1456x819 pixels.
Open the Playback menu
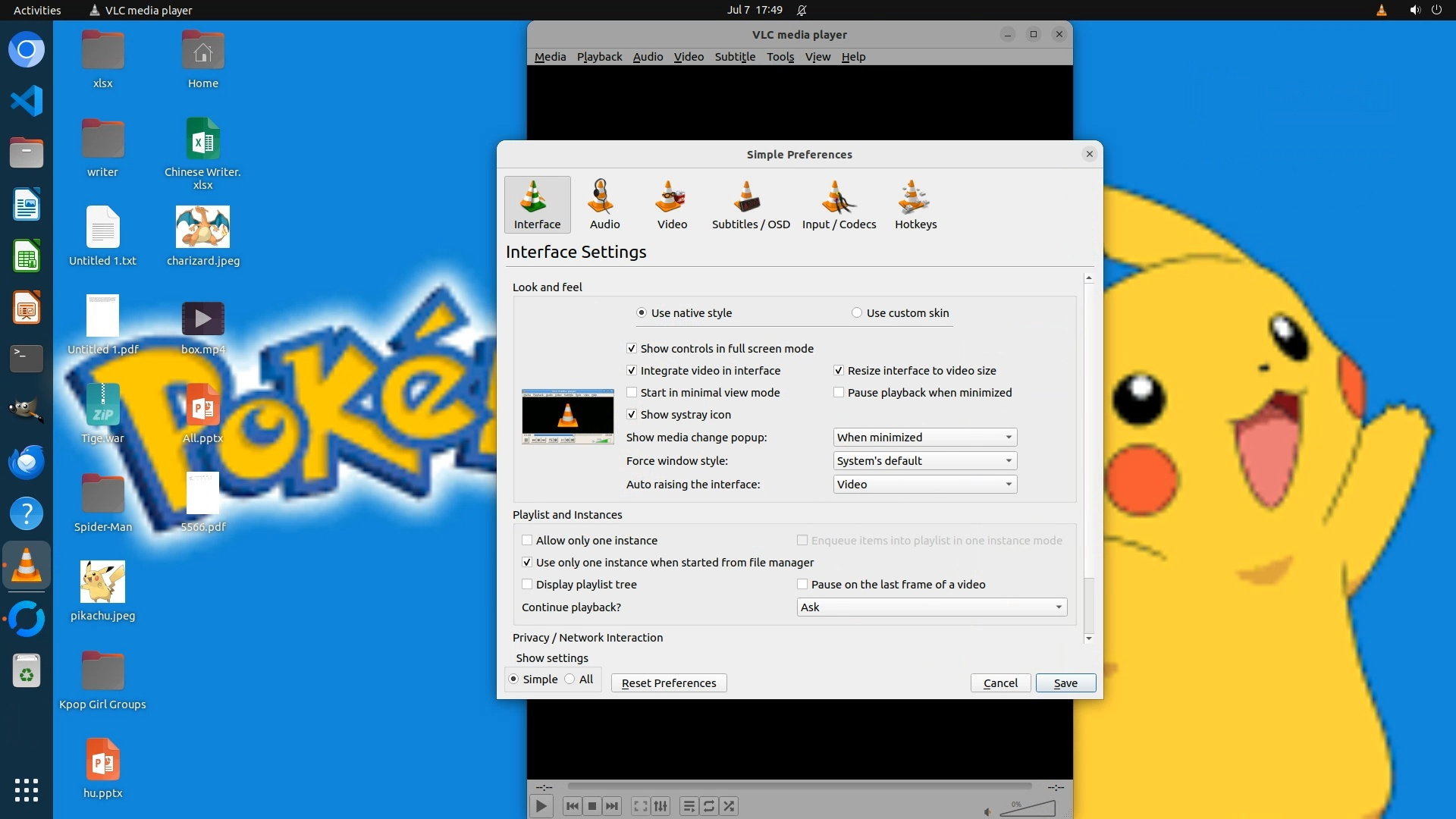tap(599, 57)
